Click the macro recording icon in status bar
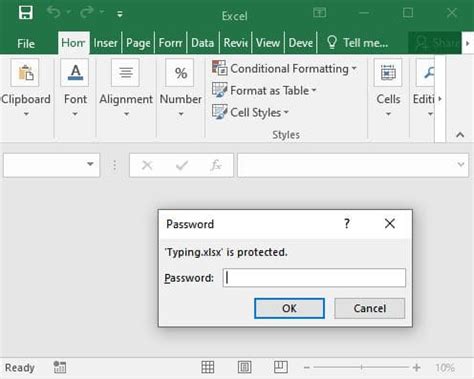 pos(60,367)
